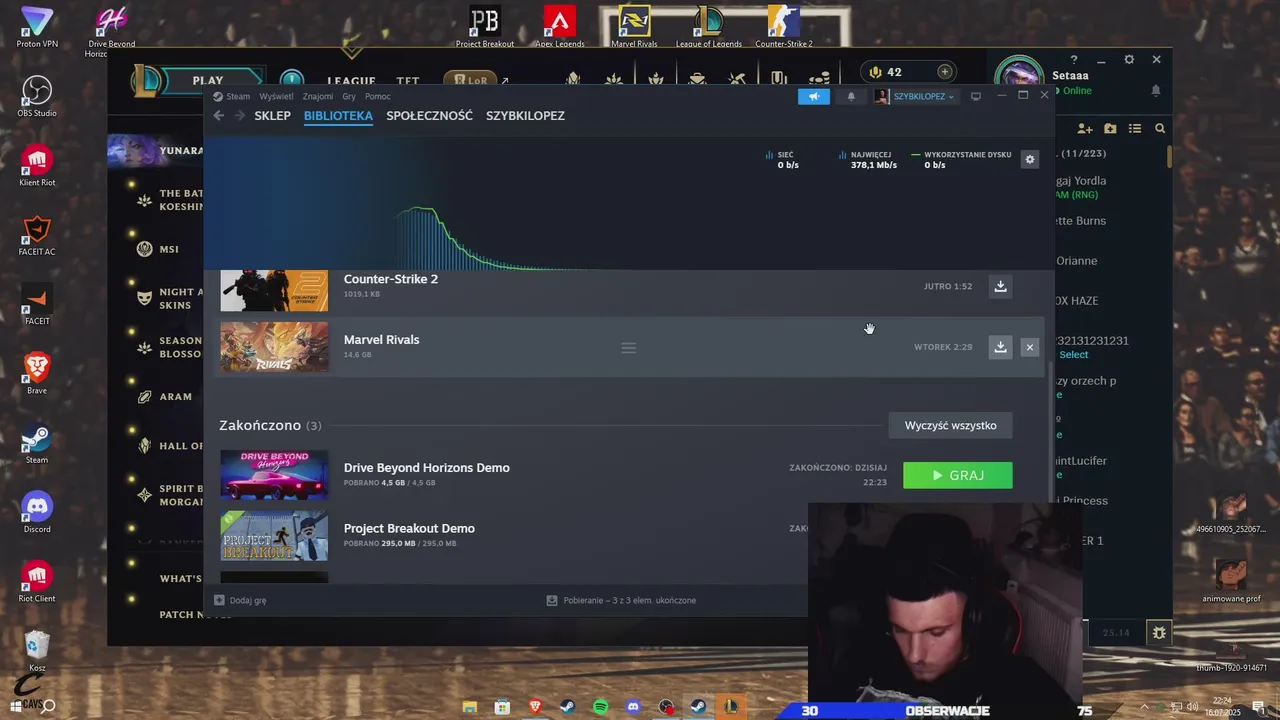Click add friend icon in League social
Image resolution: width=1280 pixels, height=720 pixels.
point(1085,129)
